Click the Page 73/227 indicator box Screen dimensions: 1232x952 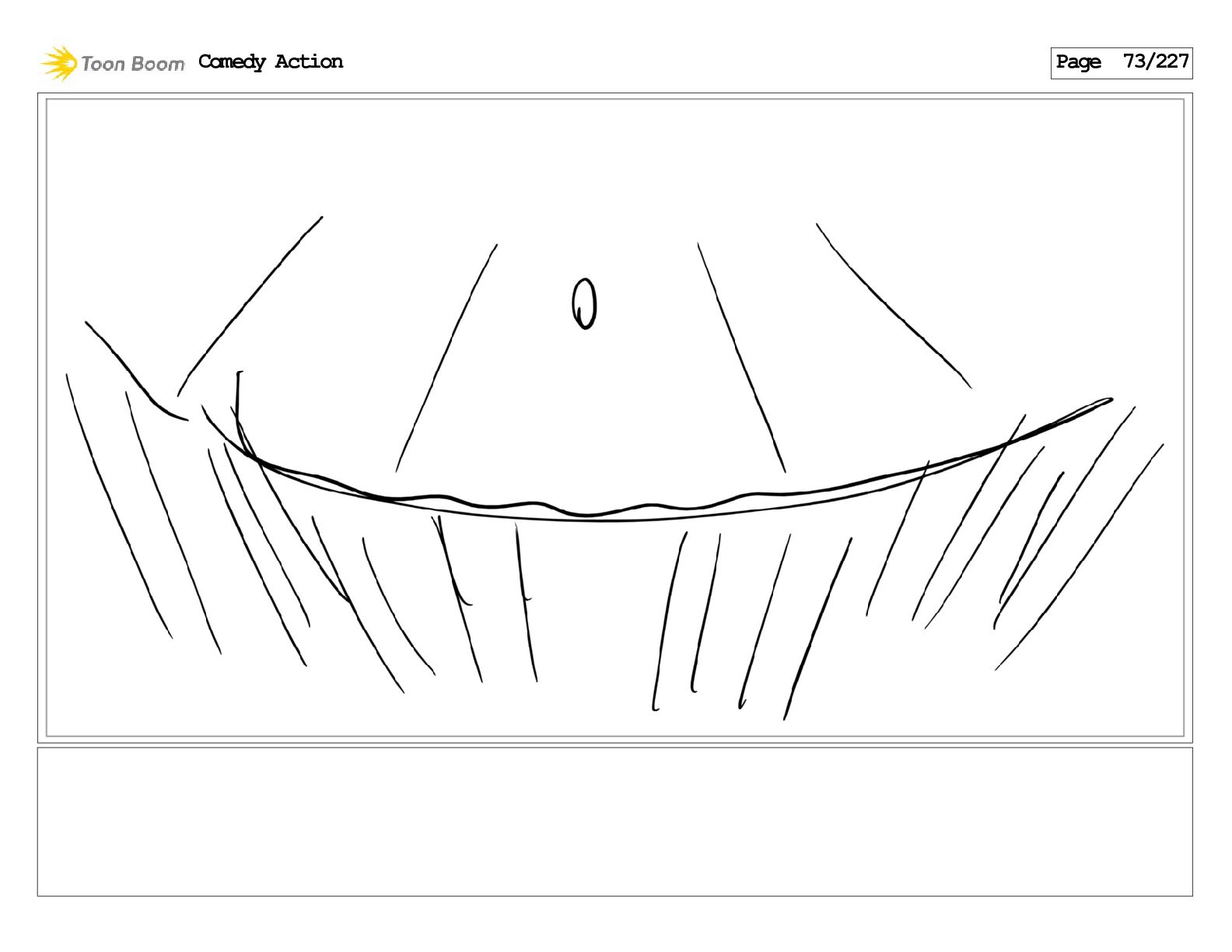(1121, 63)
